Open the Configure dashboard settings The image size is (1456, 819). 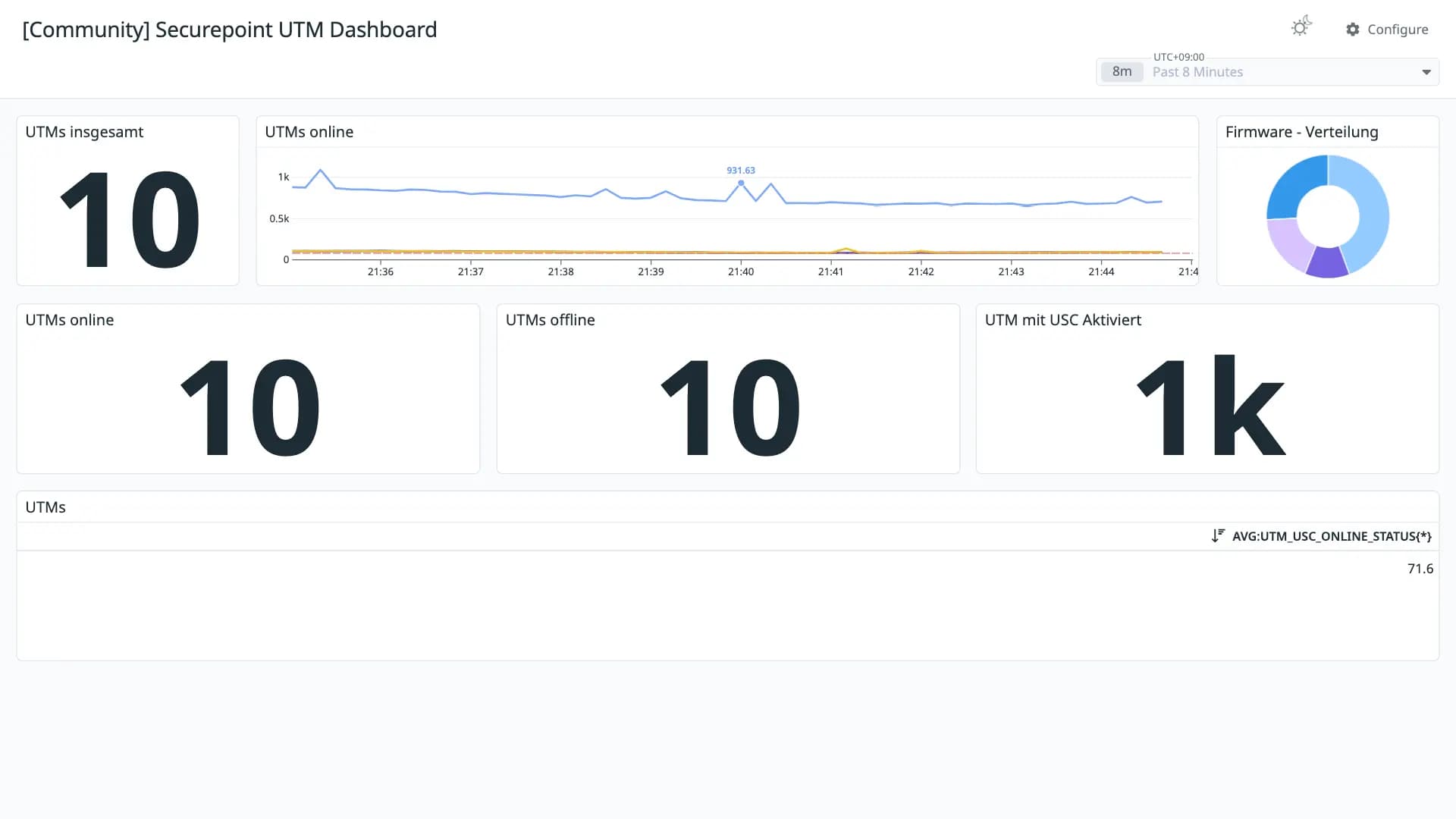pos(1387,30)
